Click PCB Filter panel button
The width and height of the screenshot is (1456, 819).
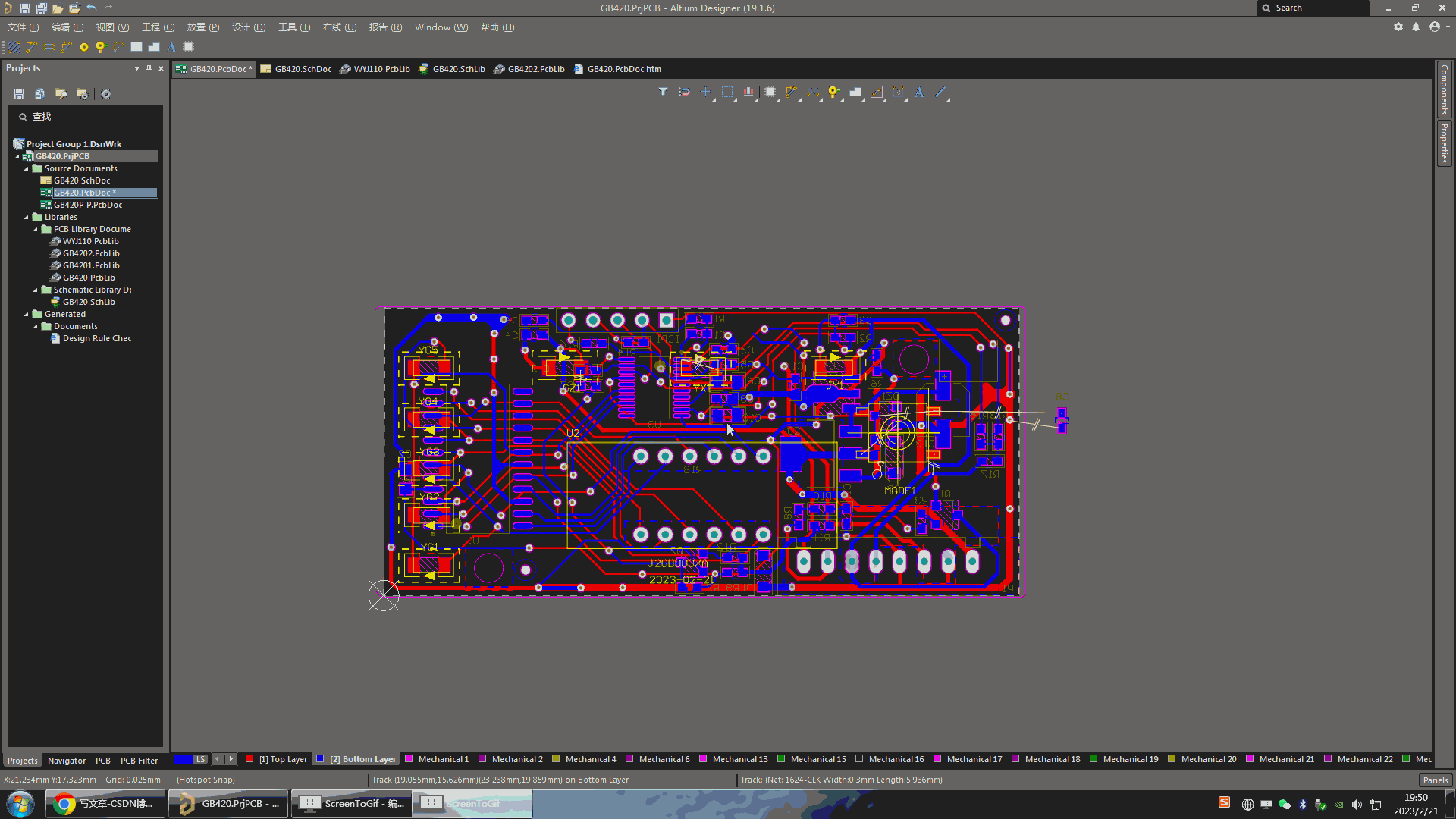pos(139,760)
